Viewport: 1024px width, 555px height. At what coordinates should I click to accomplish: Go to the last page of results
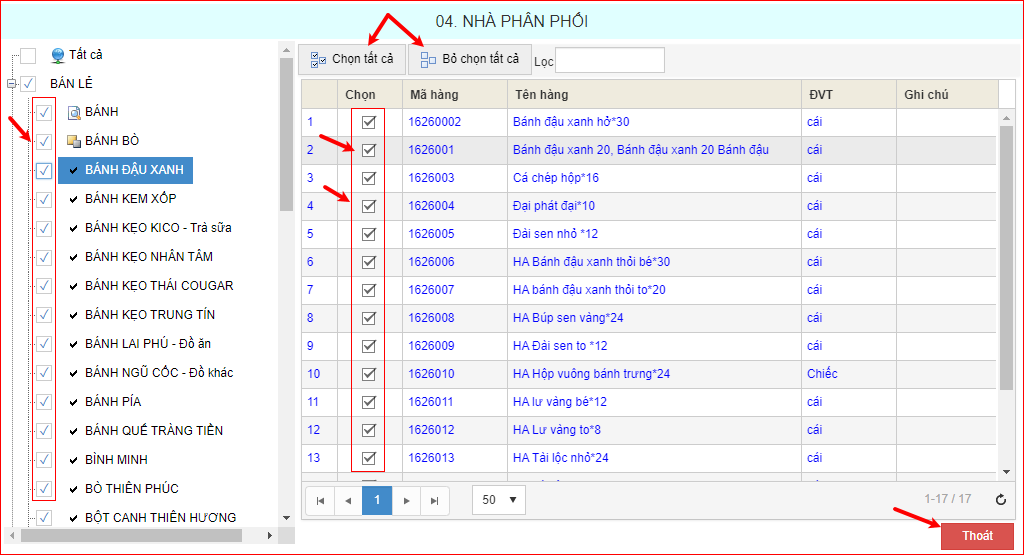434,500
